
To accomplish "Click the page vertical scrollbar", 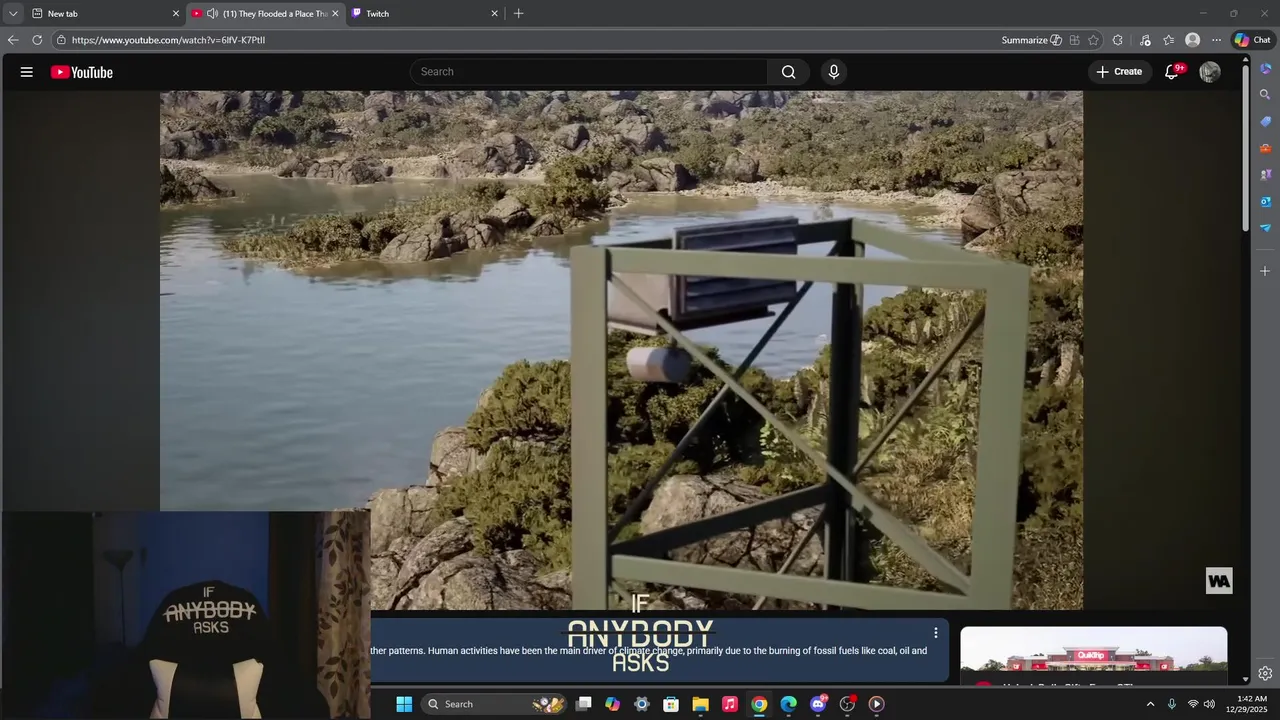I will click(x=1245, y=146).
